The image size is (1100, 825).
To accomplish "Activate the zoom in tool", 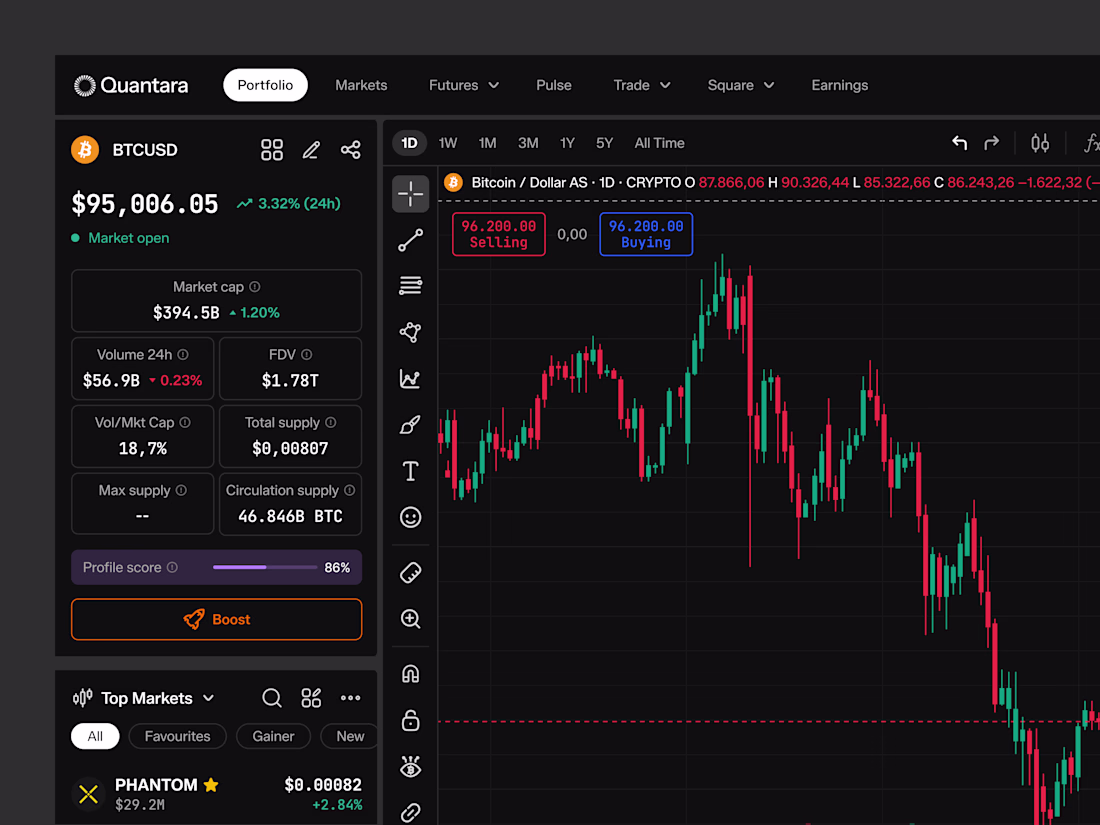I will pos(410,619).
